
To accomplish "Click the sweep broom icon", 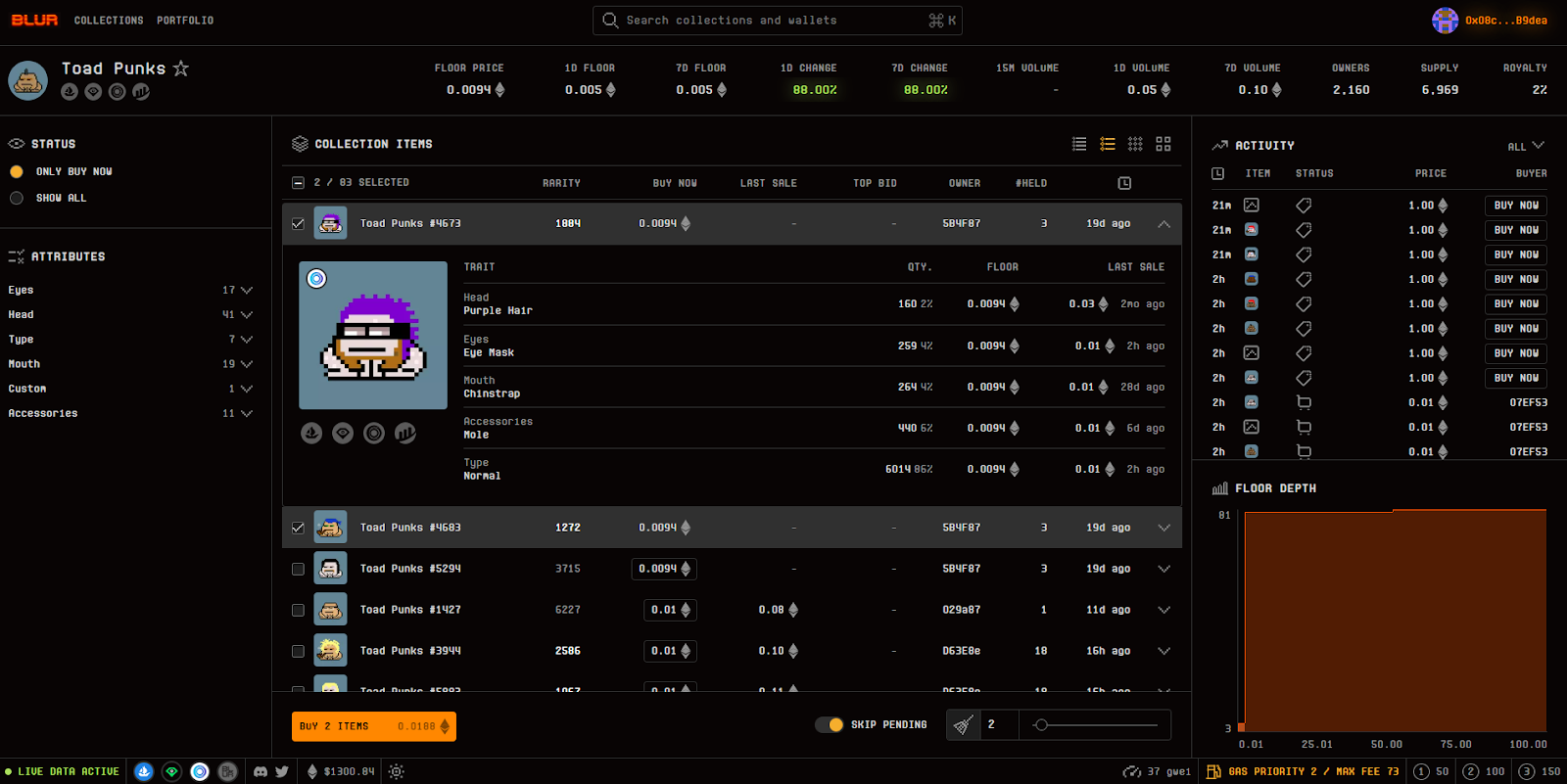I will click(x=964, y=725).
